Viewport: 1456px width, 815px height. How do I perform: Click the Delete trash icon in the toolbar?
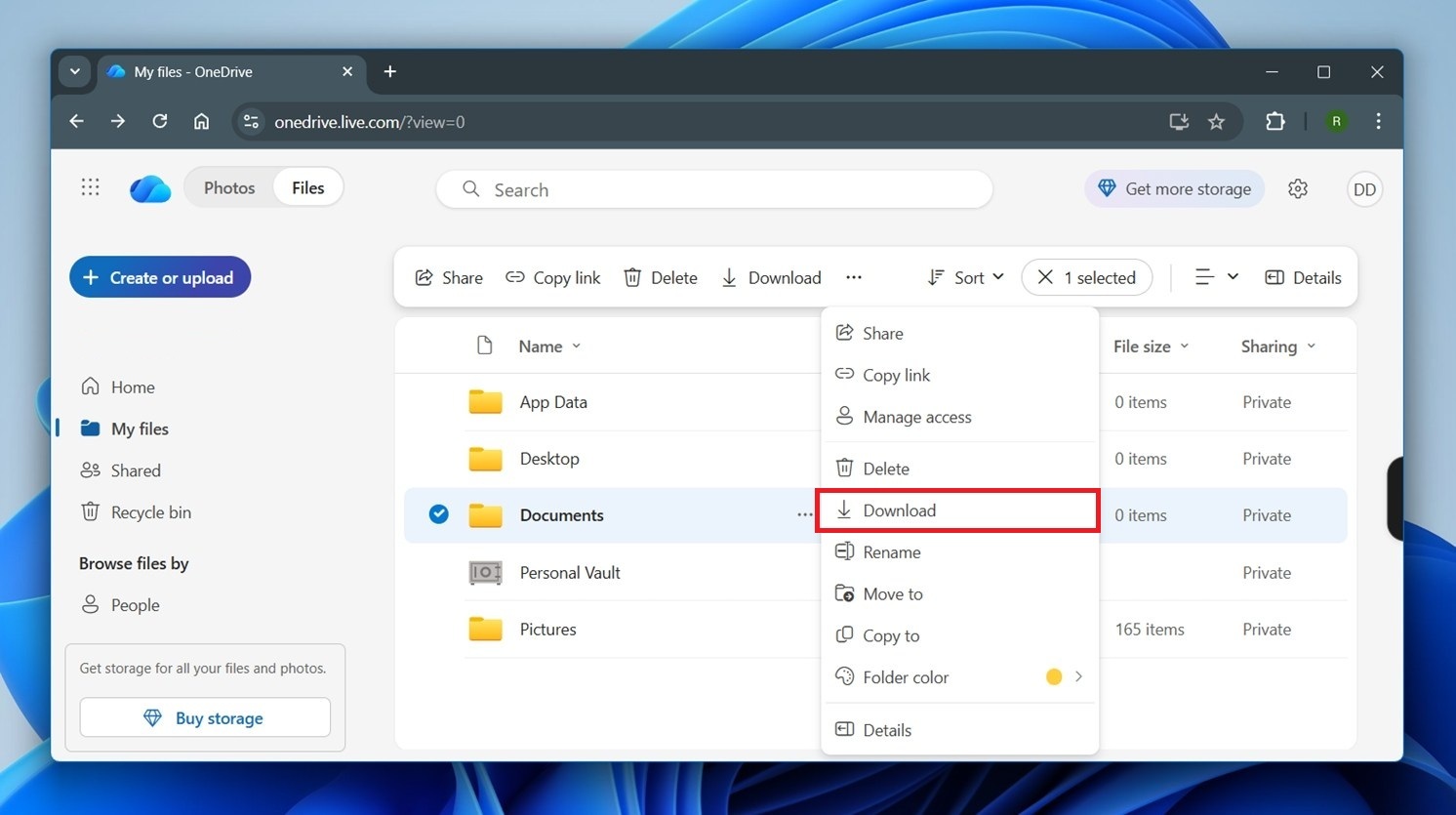coord(632,277)
